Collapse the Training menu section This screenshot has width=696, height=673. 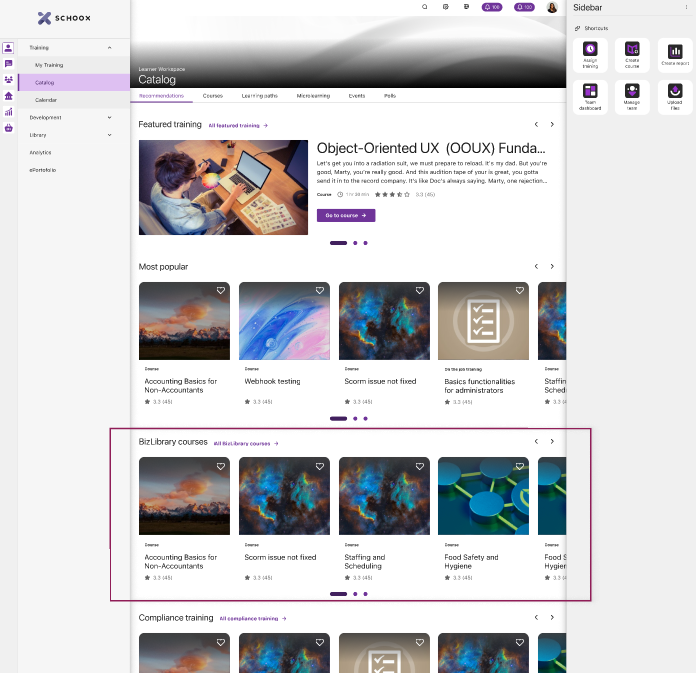[x=110, y=48]
